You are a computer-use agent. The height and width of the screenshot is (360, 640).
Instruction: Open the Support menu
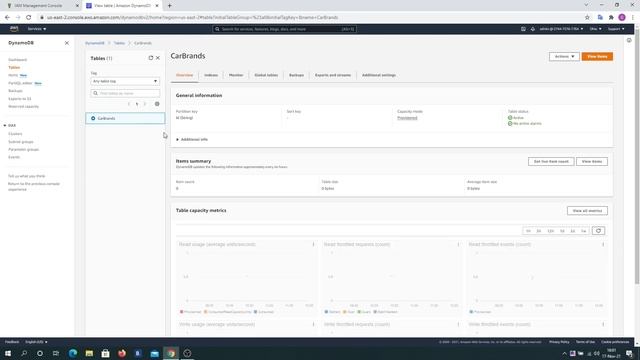coord(616,29)
